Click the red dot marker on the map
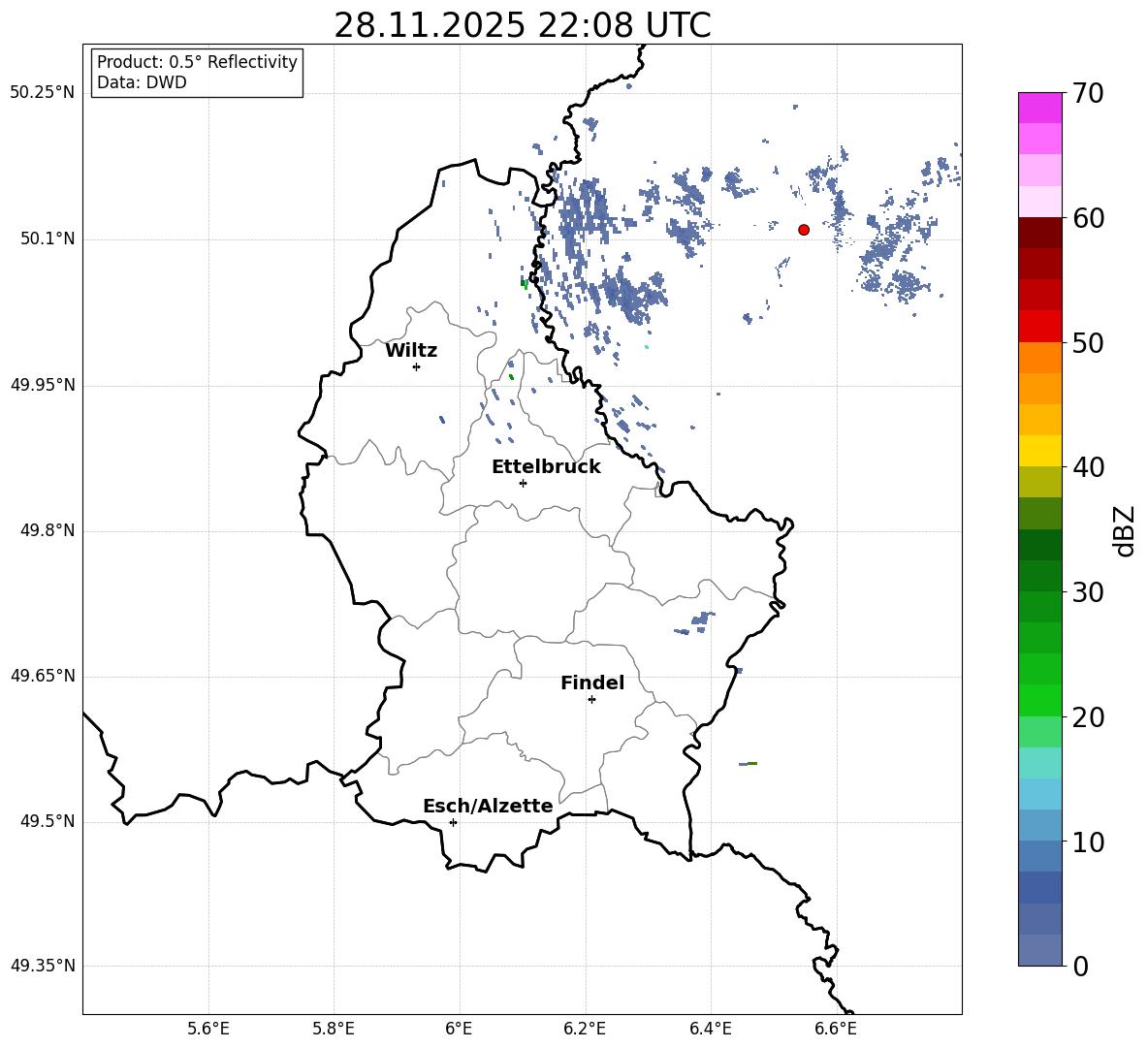 [804, 230]
